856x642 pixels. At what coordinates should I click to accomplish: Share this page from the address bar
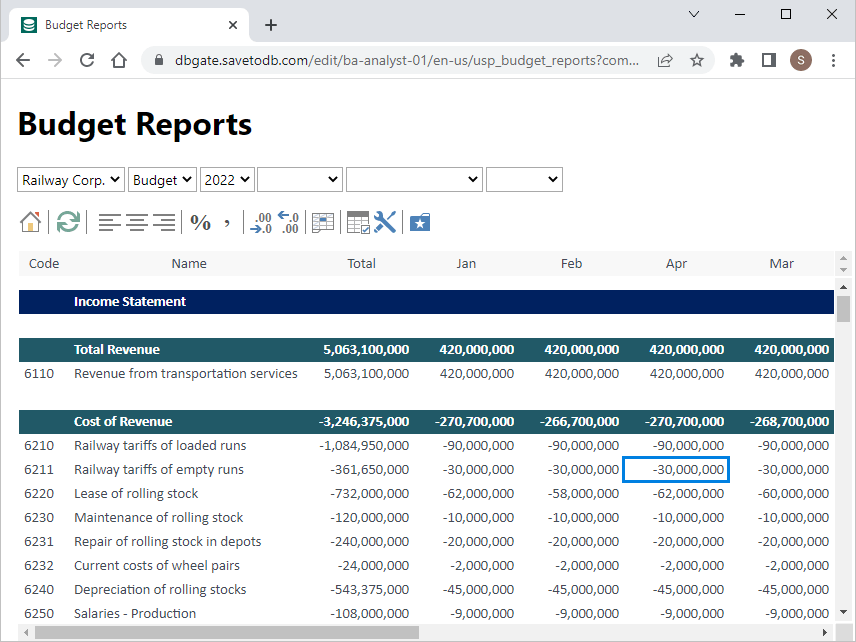[x=665, y=60]
